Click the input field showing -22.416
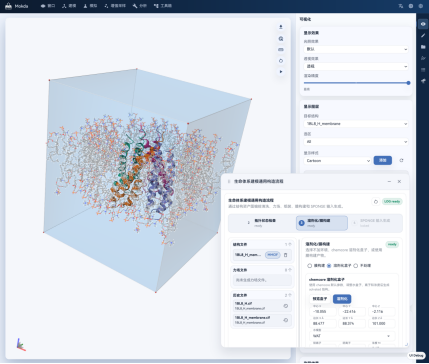Image resolution: width=429 pixels, height=364 pixels. pyautogui.click(x=352, y=312)
